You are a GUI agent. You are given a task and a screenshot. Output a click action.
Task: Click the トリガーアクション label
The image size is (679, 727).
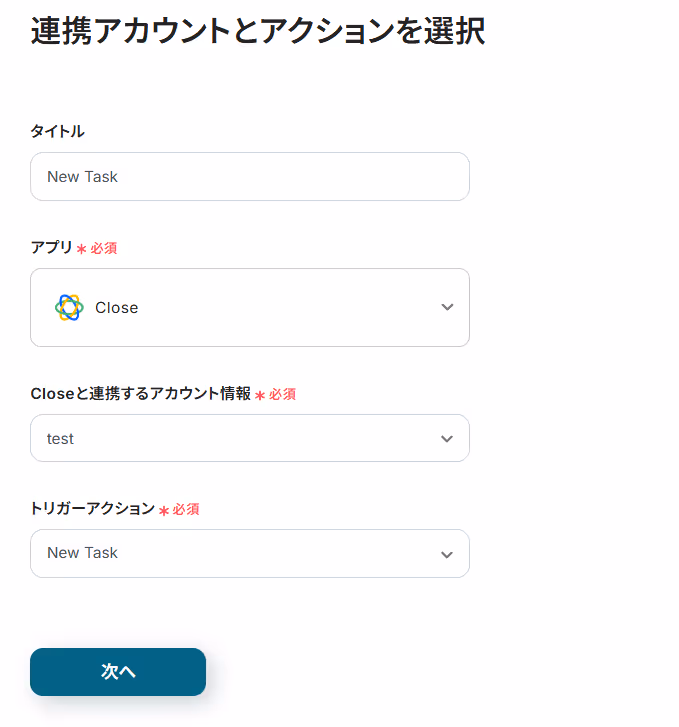coord(92,509)
